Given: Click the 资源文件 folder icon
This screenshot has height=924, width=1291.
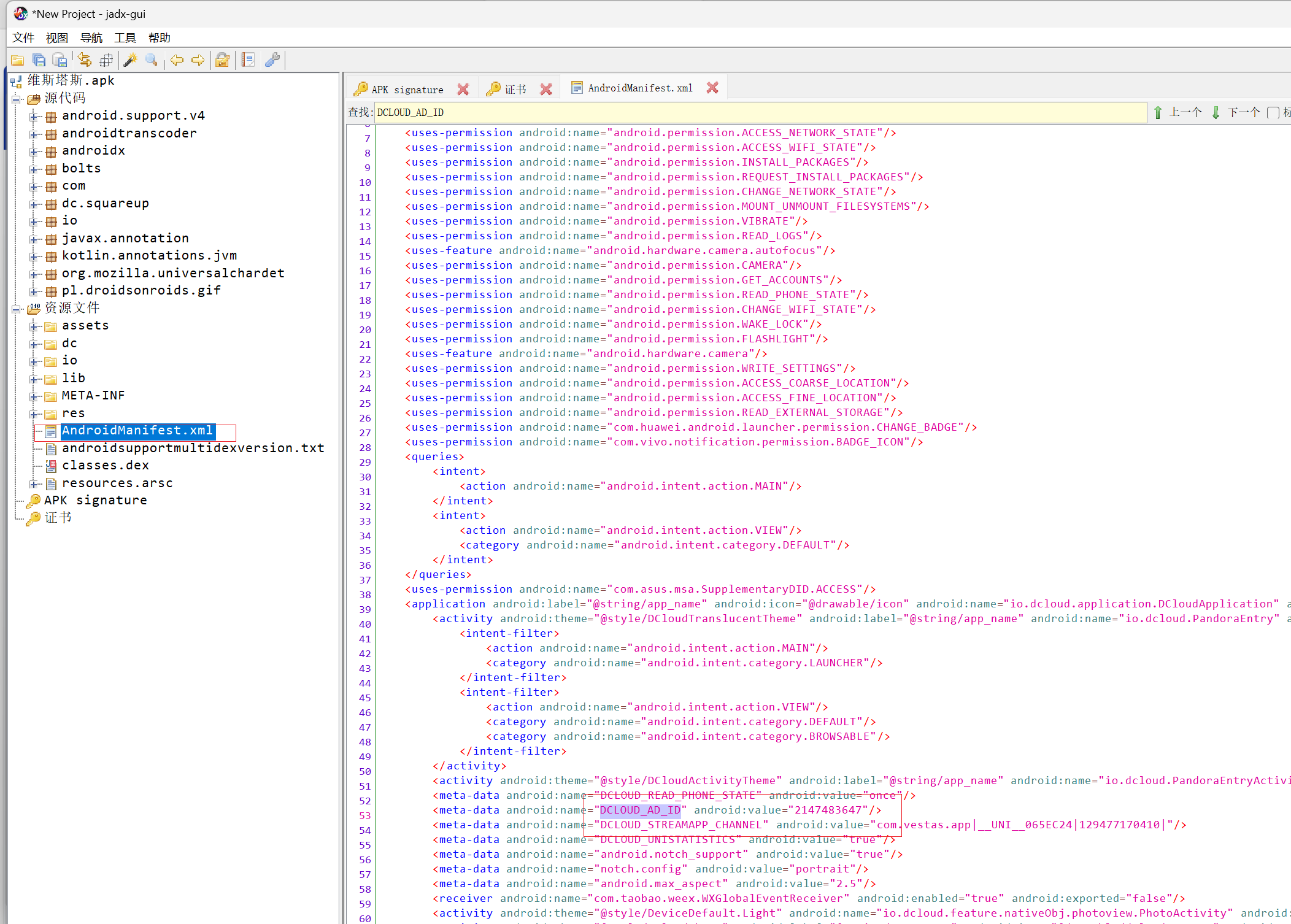Looking at the screenshot, I should (34, 309).
